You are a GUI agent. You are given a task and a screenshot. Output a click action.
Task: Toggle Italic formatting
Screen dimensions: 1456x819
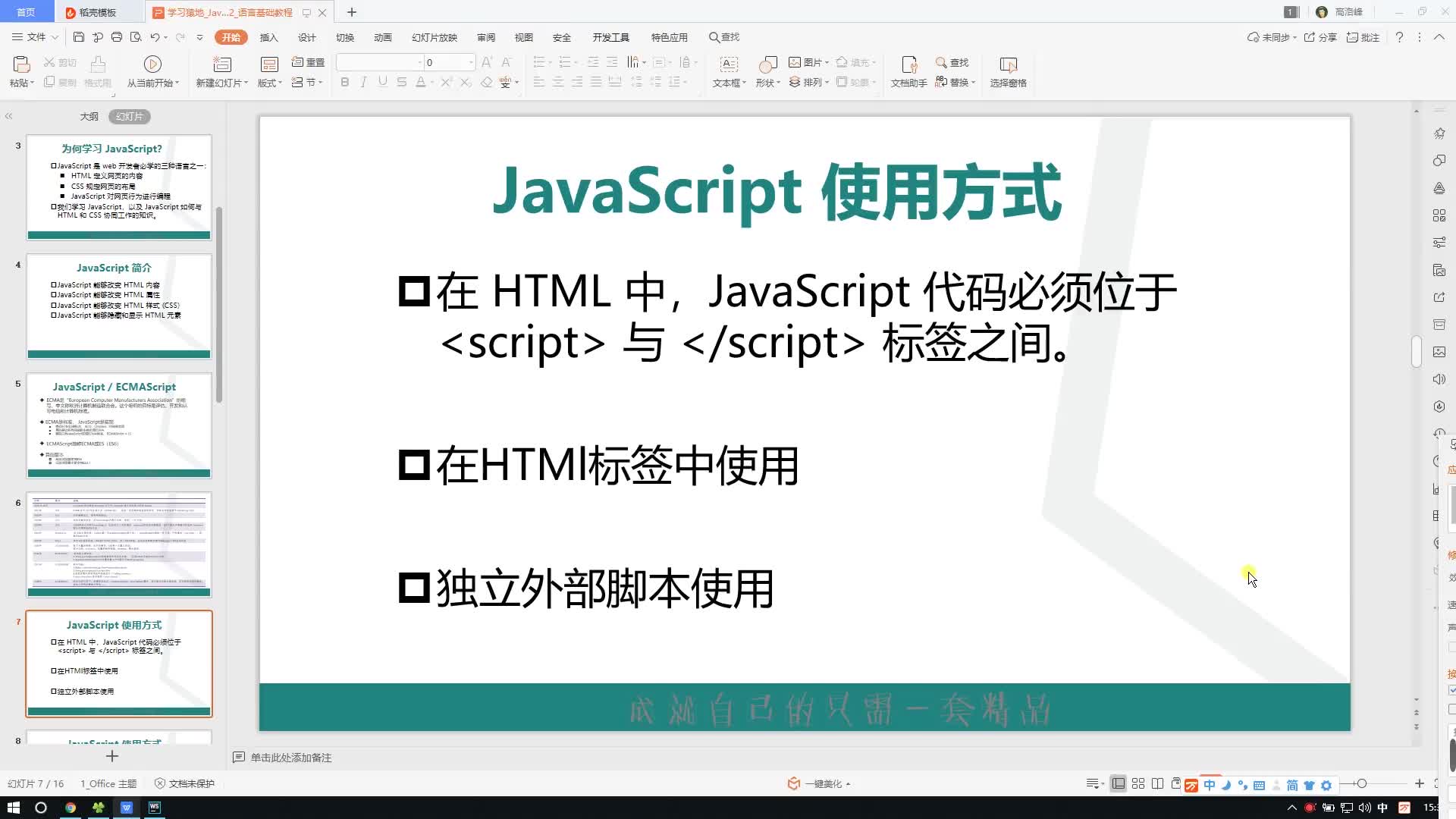click(364, 82)
